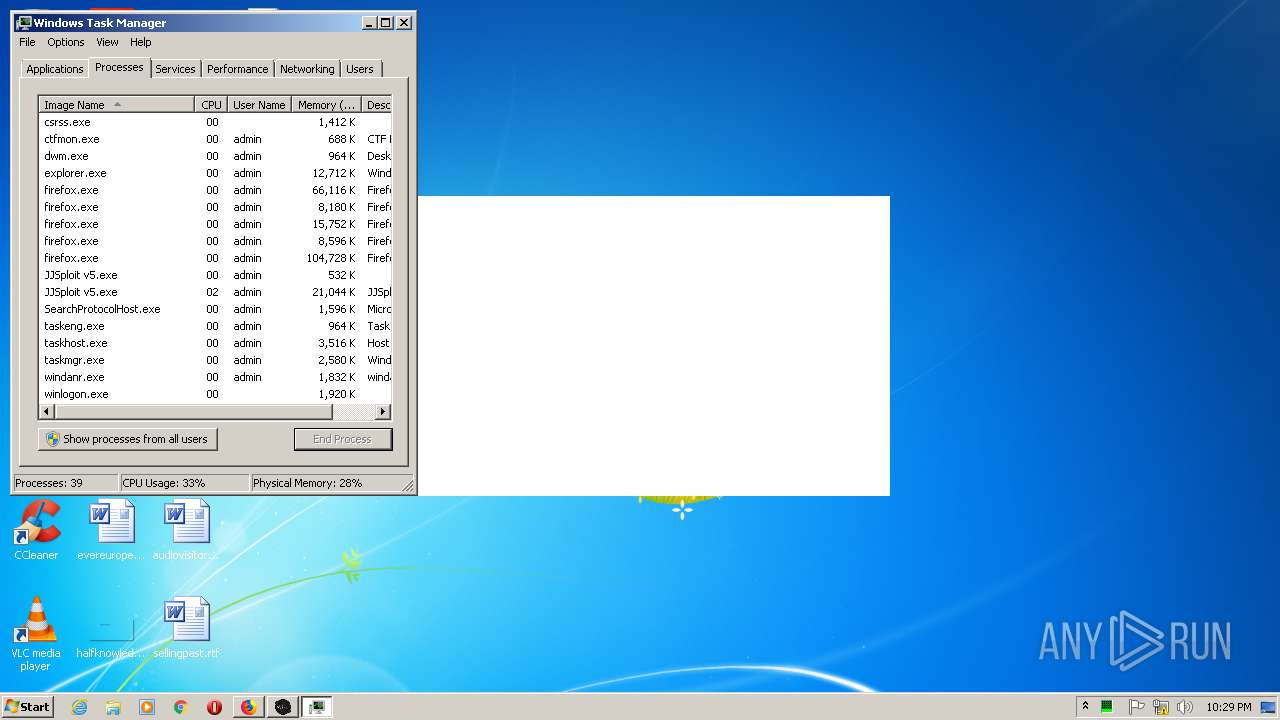Click the End Process button

pyautogui.click(x=343, y=439)
